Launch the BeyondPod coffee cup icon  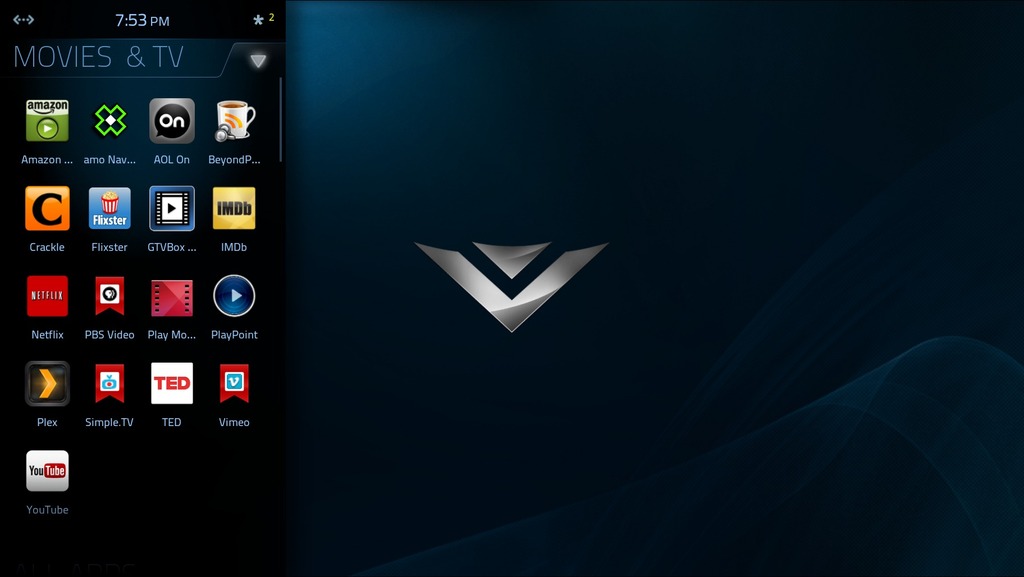point(234,121)
